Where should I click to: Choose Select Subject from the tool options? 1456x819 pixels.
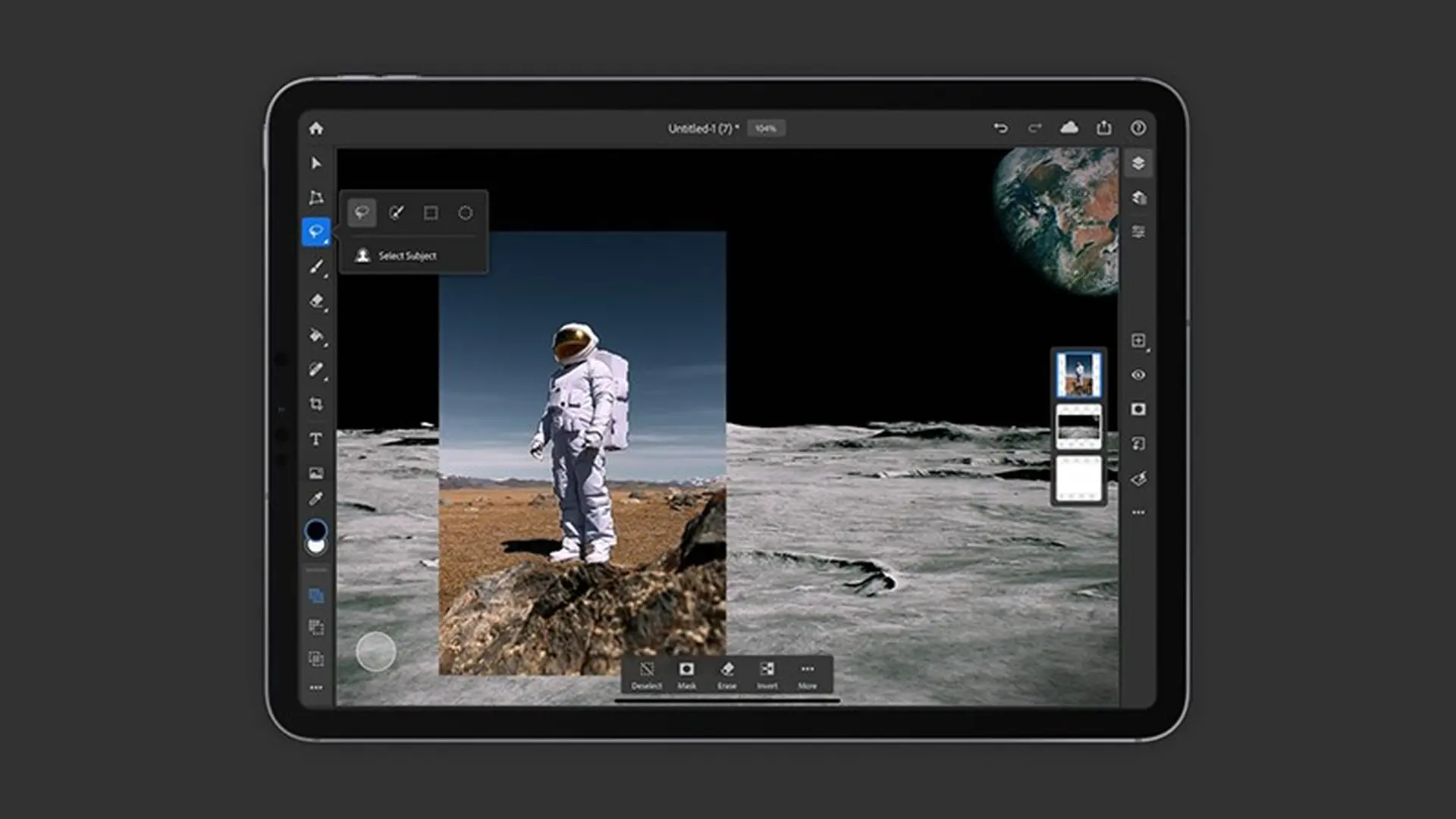[406, 256]
